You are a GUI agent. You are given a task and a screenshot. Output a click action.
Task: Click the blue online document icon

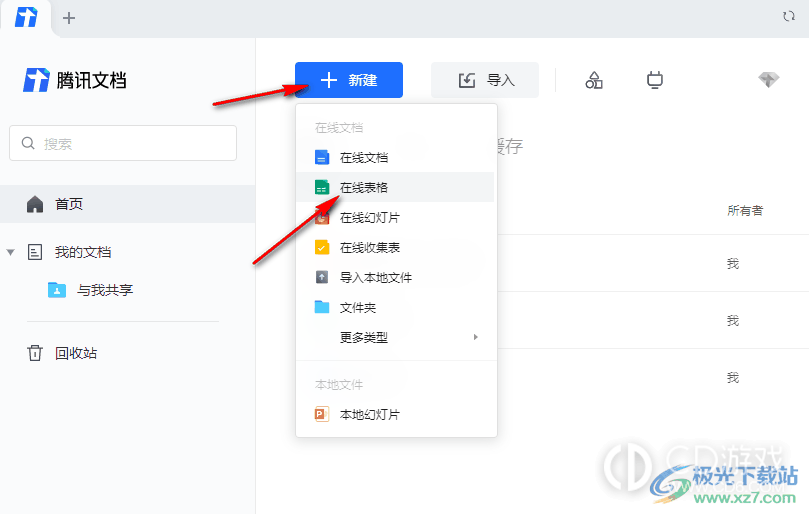coord(322,157)
